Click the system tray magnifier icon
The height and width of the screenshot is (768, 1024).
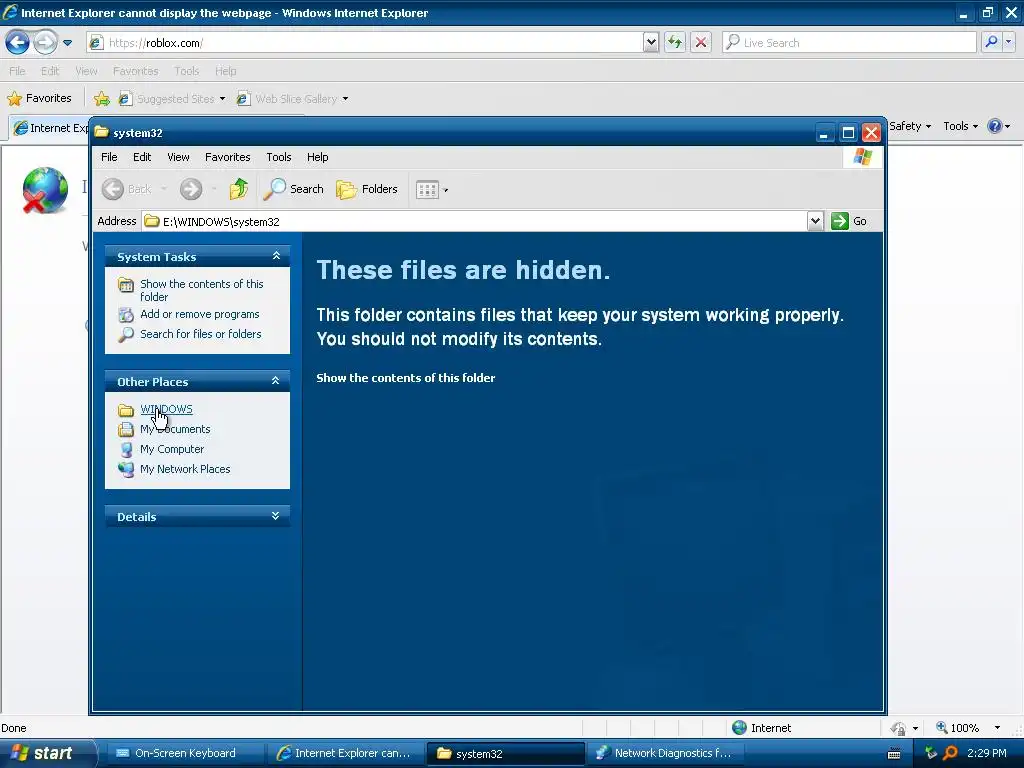tap(950, 753)
